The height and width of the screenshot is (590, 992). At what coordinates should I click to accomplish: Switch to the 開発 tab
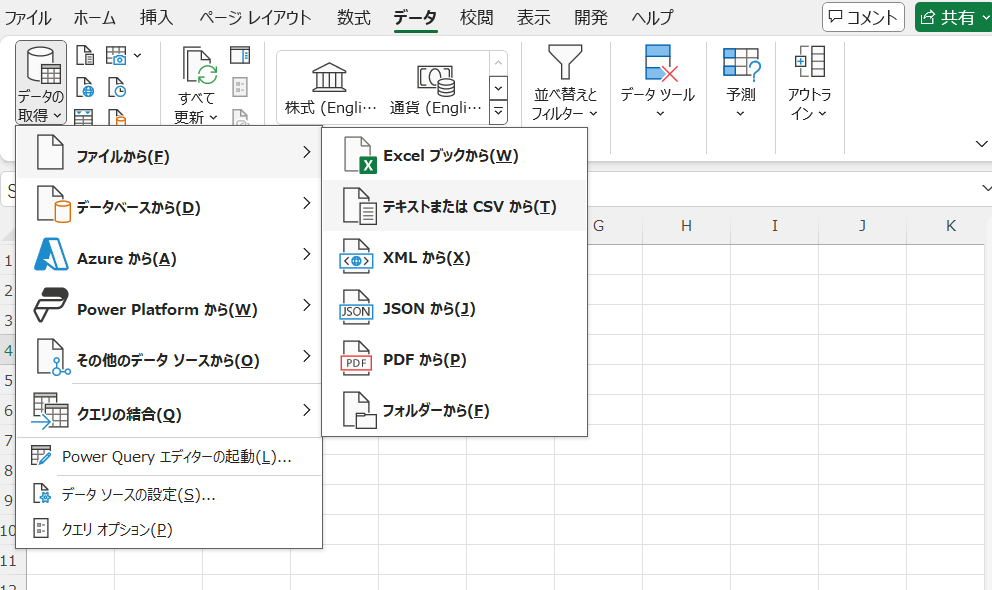[591, 18]
